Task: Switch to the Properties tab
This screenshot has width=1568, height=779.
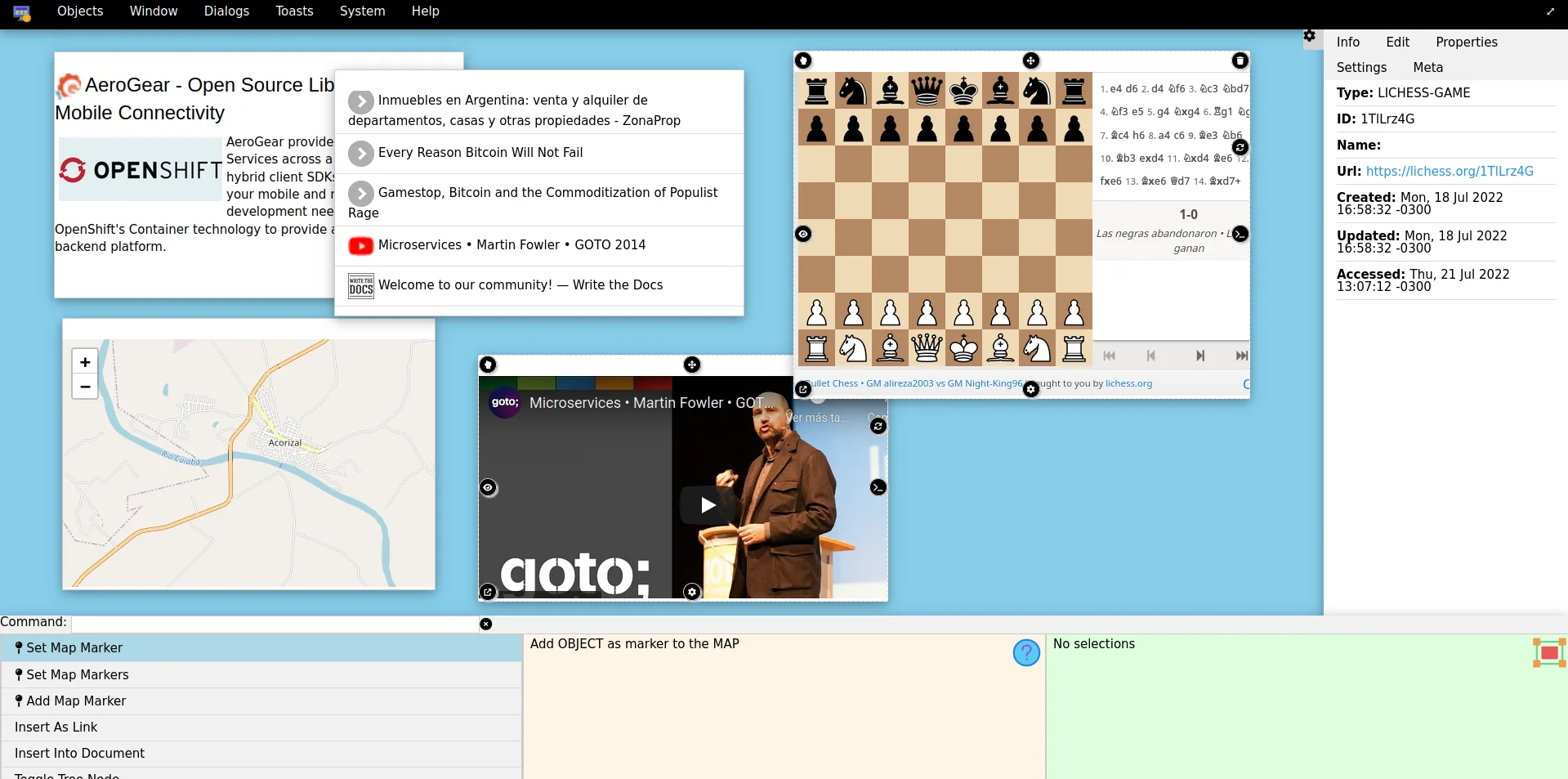Action: click(1466, 43)
